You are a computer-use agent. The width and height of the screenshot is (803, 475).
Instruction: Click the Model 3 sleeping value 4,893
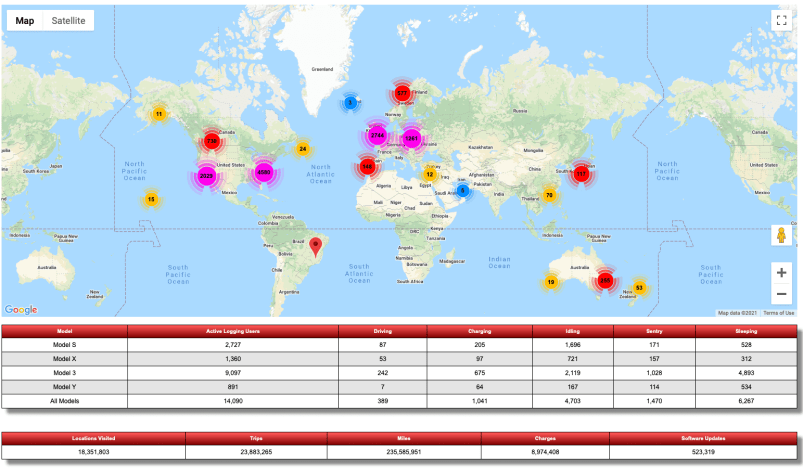[746, 373]
